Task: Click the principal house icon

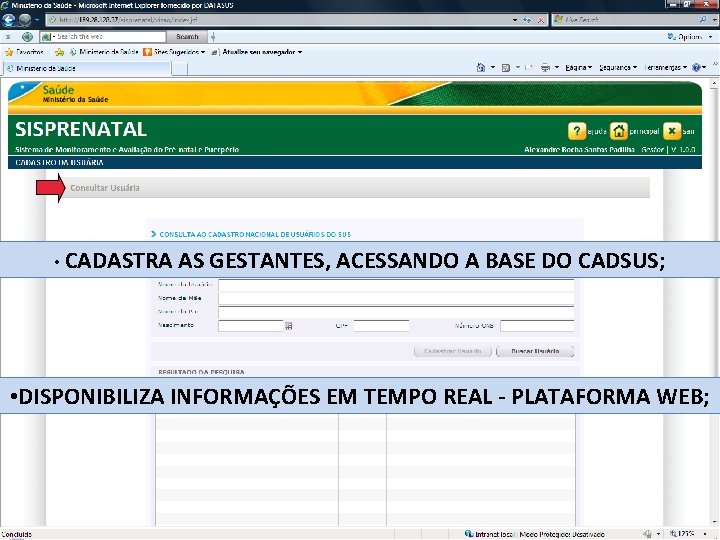Action: click(619, 131)
